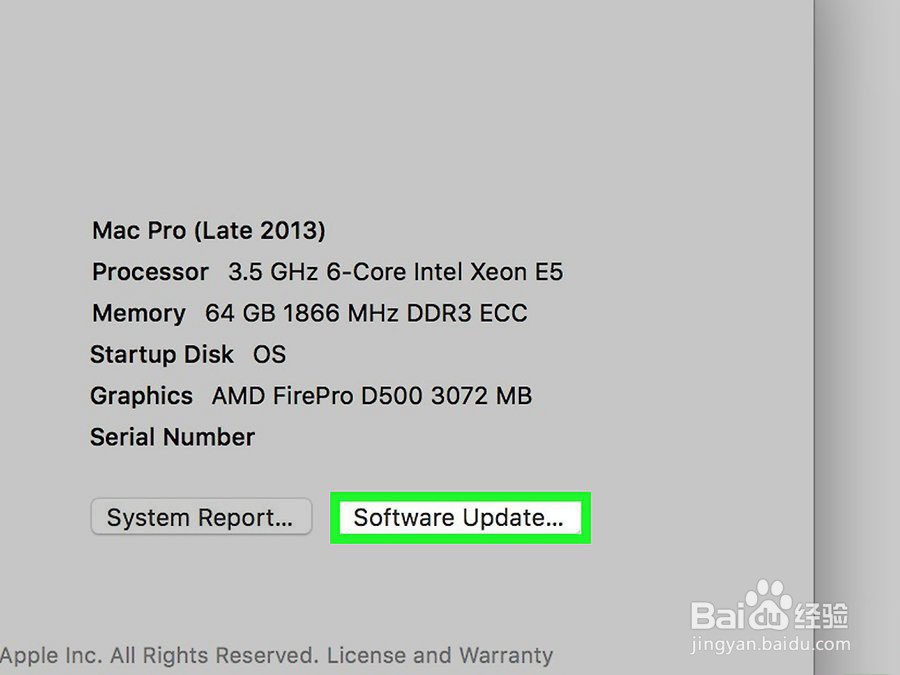Click the Serial Number label
The width and height of the screenshot is (900, 675).
pyautogui.click(x=172, y=437)
